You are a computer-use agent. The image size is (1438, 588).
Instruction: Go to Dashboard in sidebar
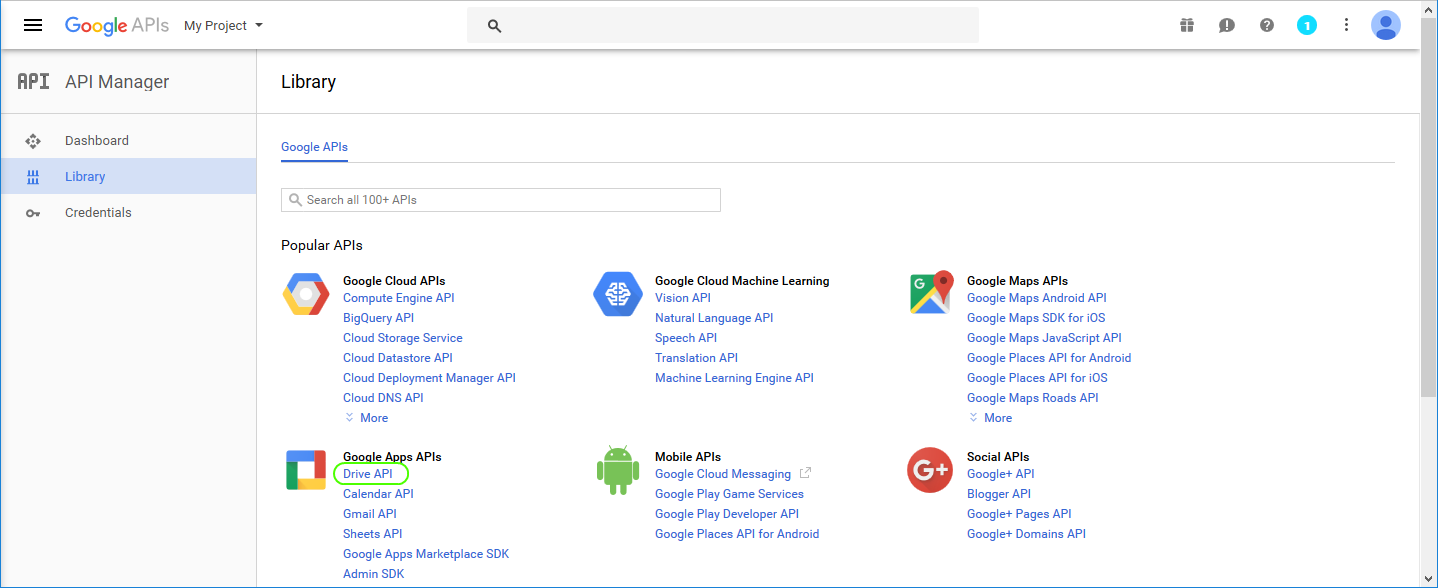click(x=97, y=141)
